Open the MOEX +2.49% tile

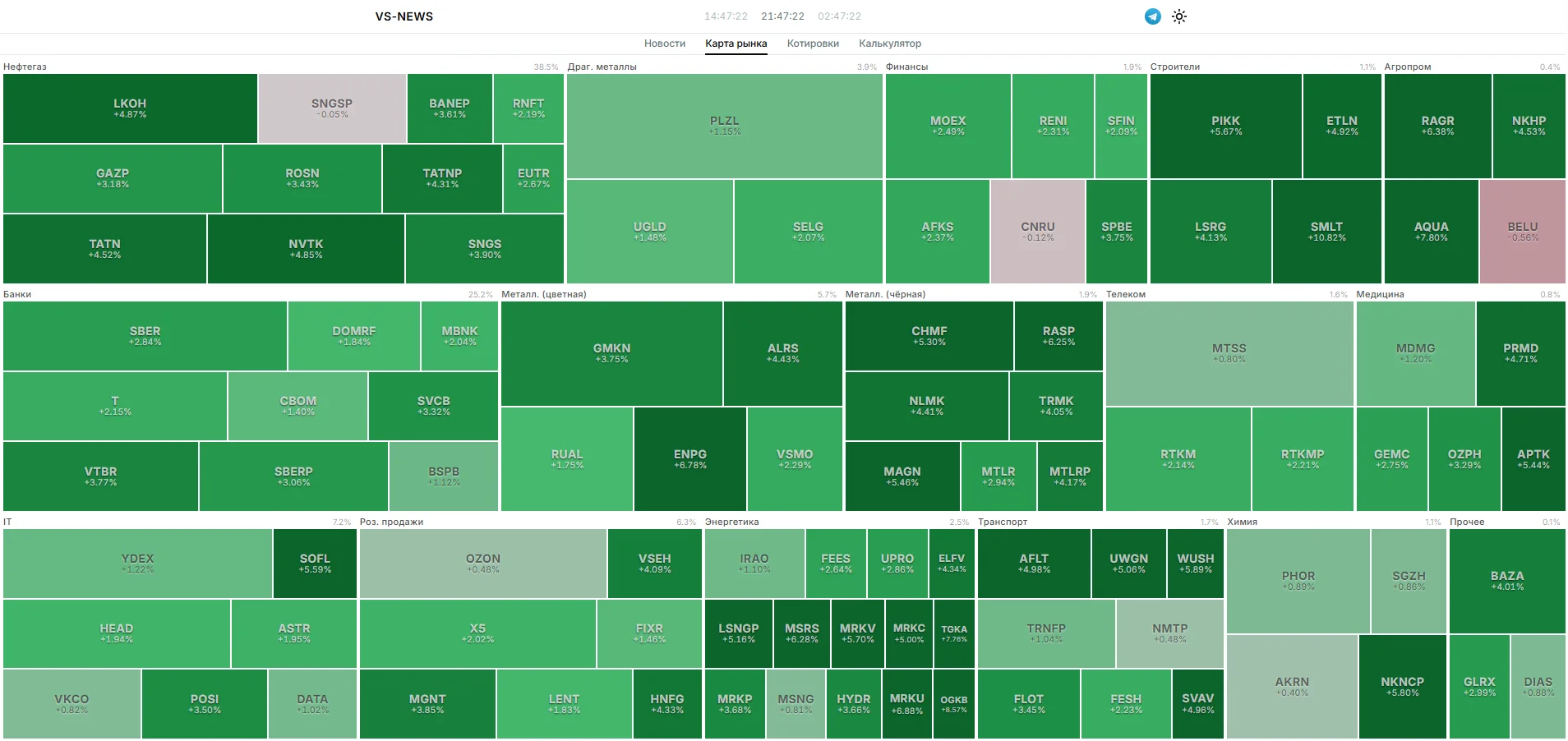(948, 126)
